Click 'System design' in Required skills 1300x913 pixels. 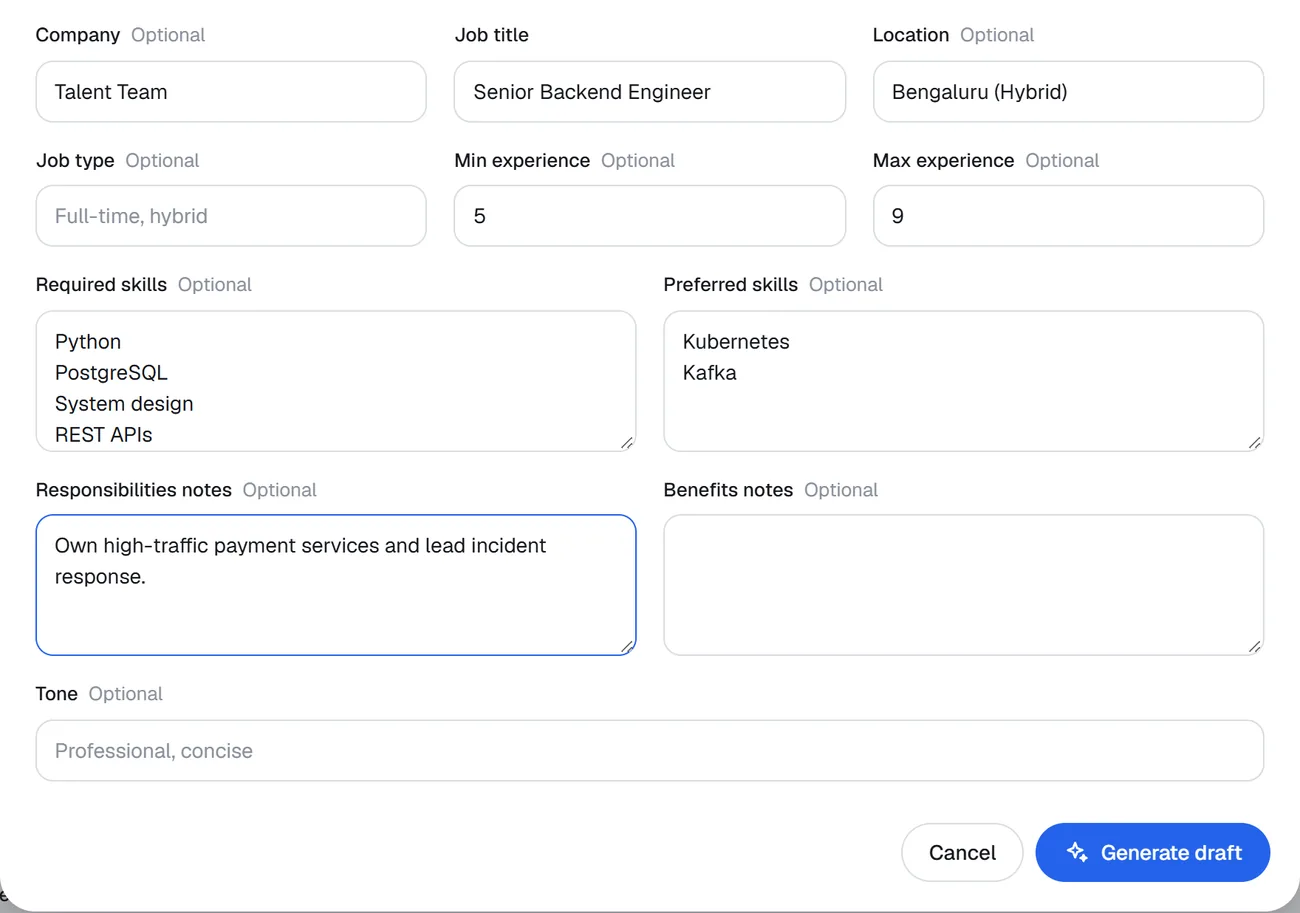[x=124, y=404]
